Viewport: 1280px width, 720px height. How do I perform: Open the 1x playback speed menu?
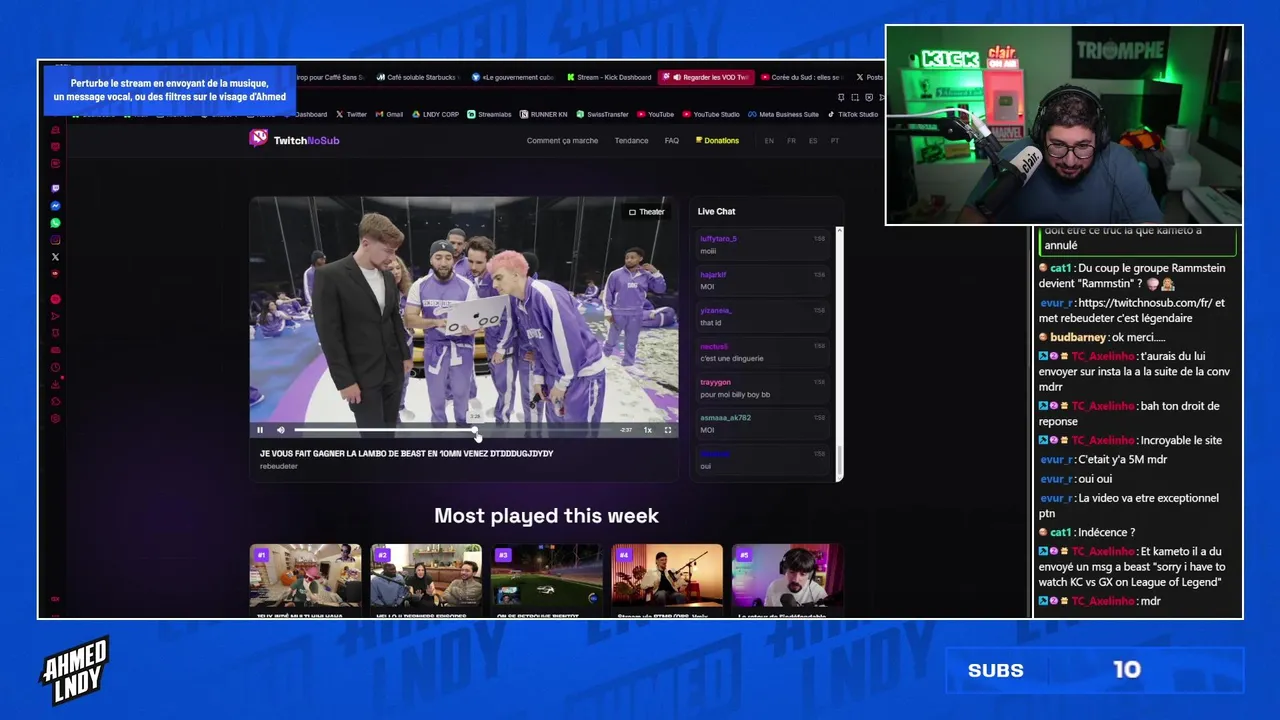pos(647,430)
